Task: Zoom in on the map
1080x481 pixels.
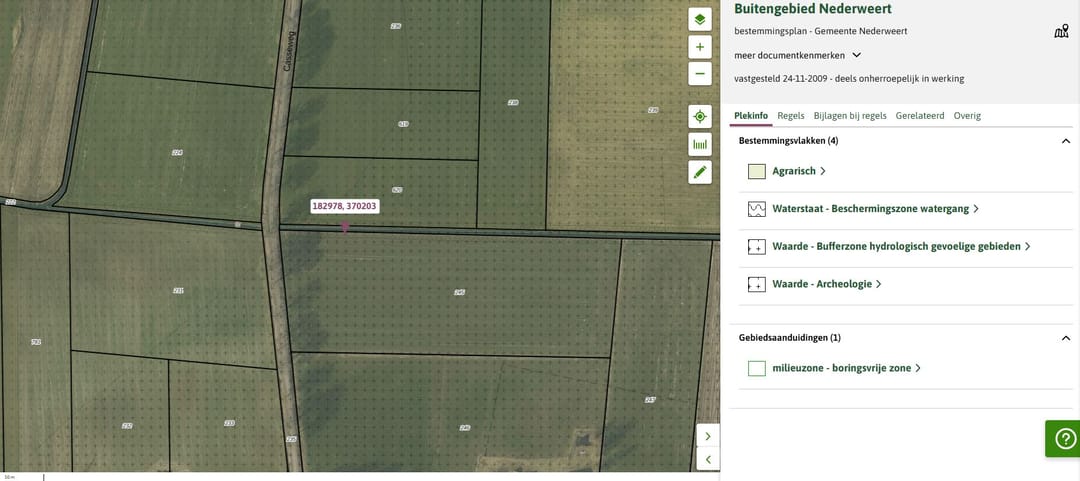Action: click(700, 47)
